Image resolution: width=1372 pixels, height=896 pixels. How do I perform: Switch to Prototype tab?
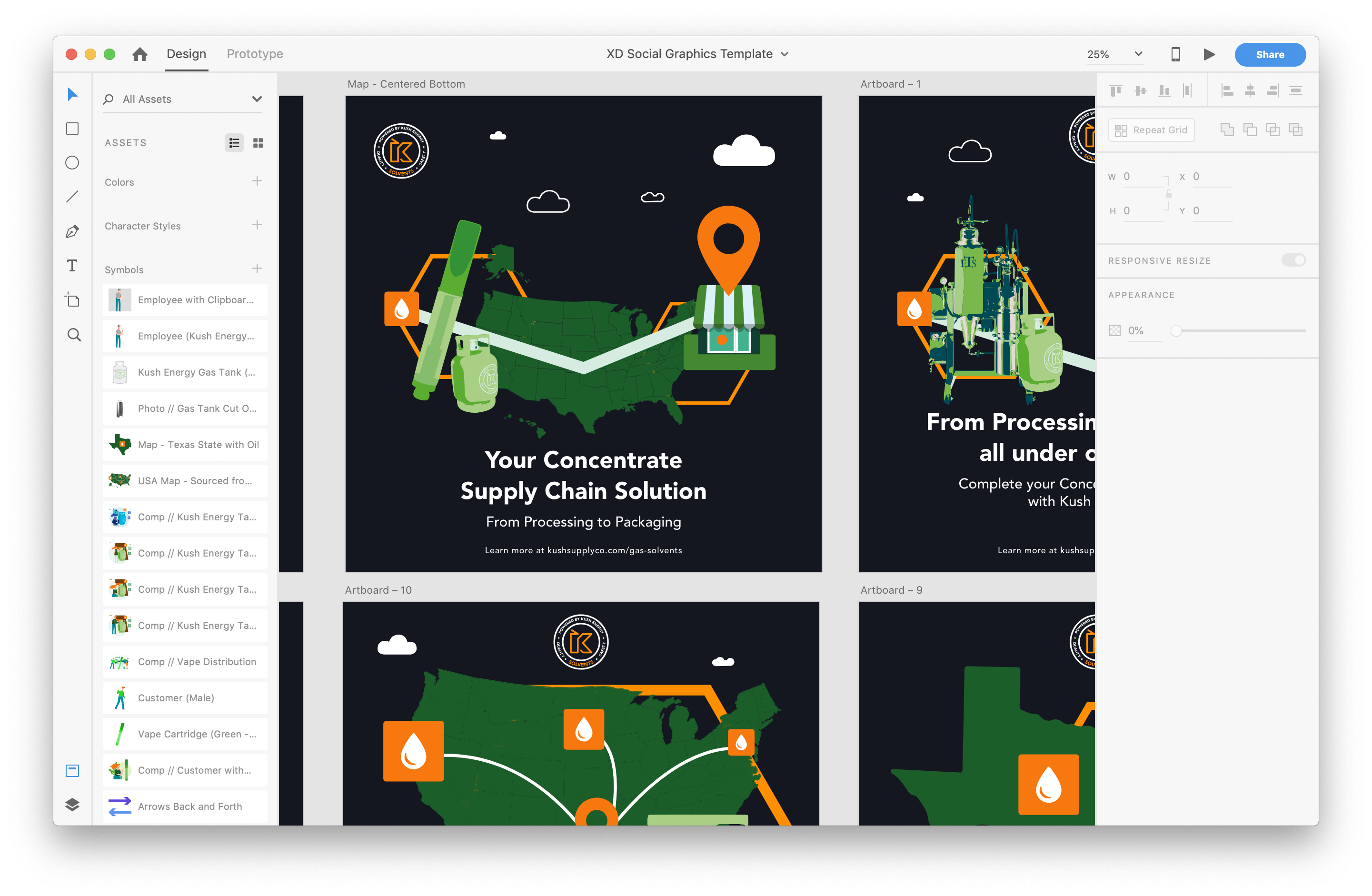point(252,54)
